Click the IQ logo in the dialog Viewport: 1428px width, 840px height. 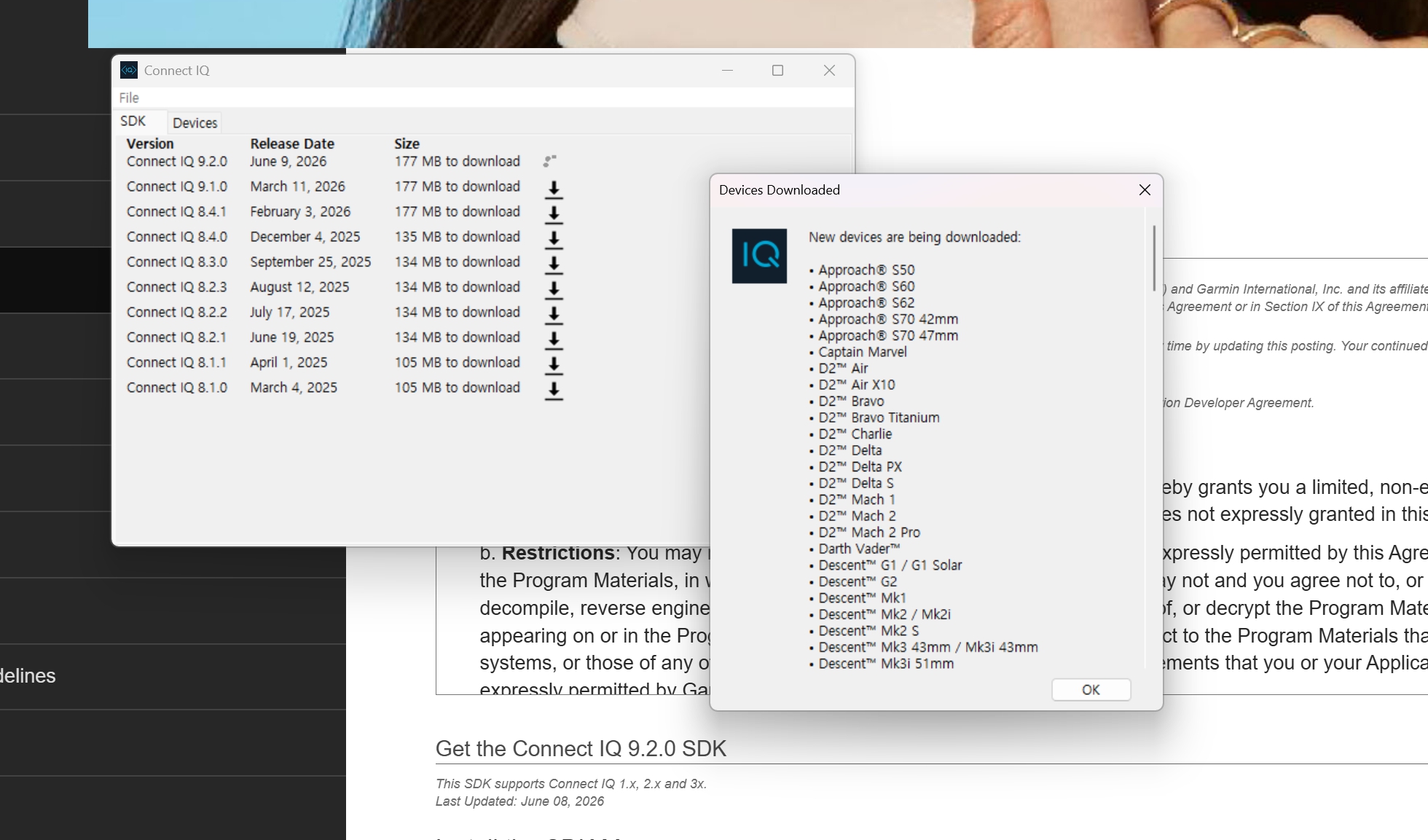[759, 256]
